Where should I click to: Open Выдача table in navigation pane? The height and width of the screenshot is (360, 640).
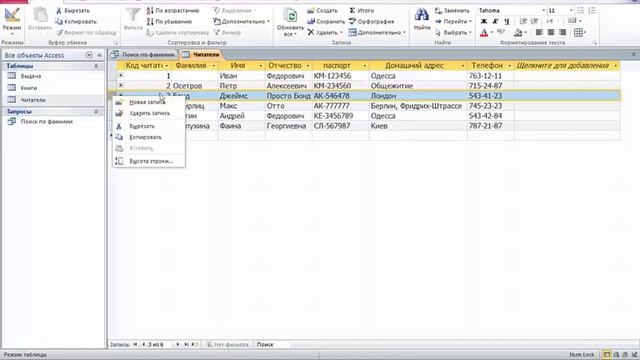(x=31, y=76)
